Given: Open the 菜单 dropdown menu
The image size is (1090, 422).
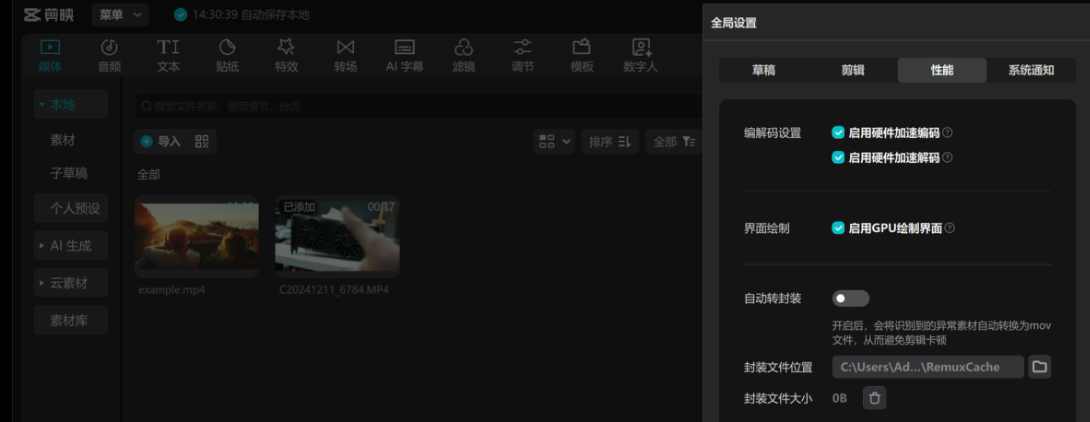Looking at the screenshot, I should point(120,15).
